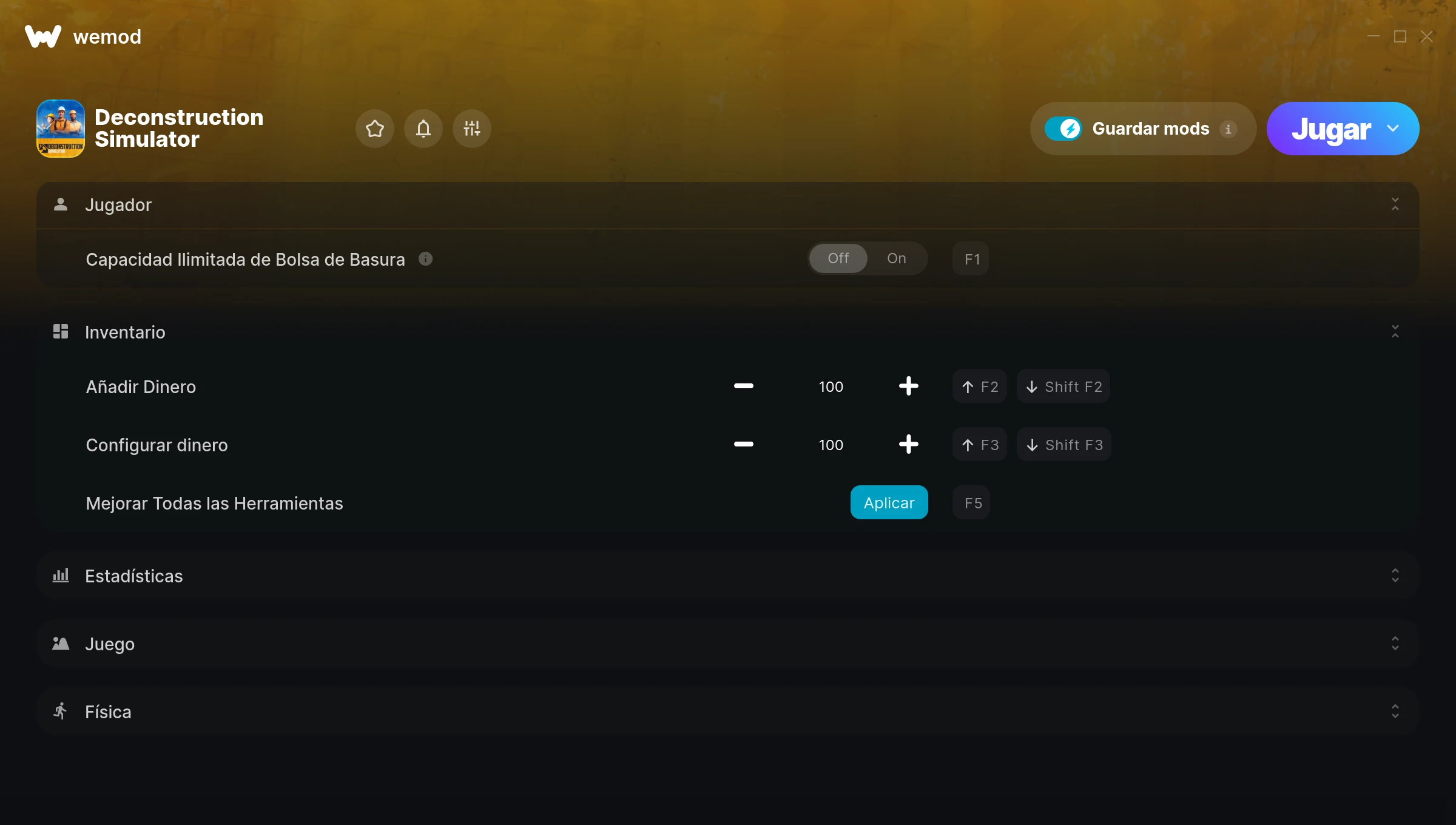Launch the game with Jugar button
The width and height of the screenshot is (1456, 825).
pyautogui.click(x=1331, y=129)
